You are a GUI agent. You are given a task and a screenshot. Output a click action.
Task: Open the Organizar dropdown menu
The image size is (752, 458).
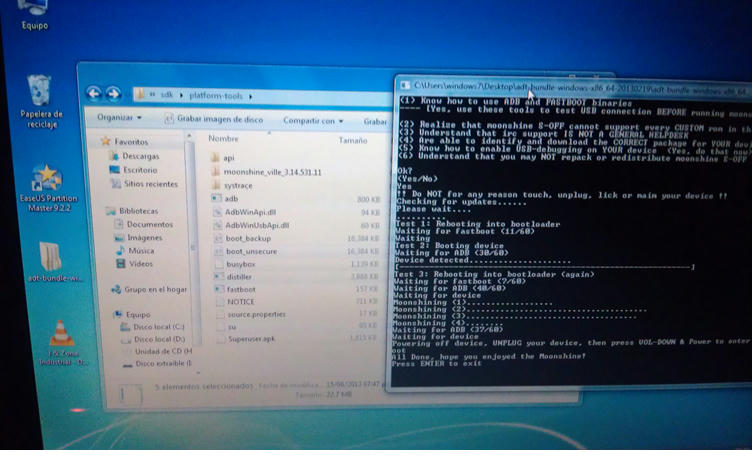tap(122, 119)
